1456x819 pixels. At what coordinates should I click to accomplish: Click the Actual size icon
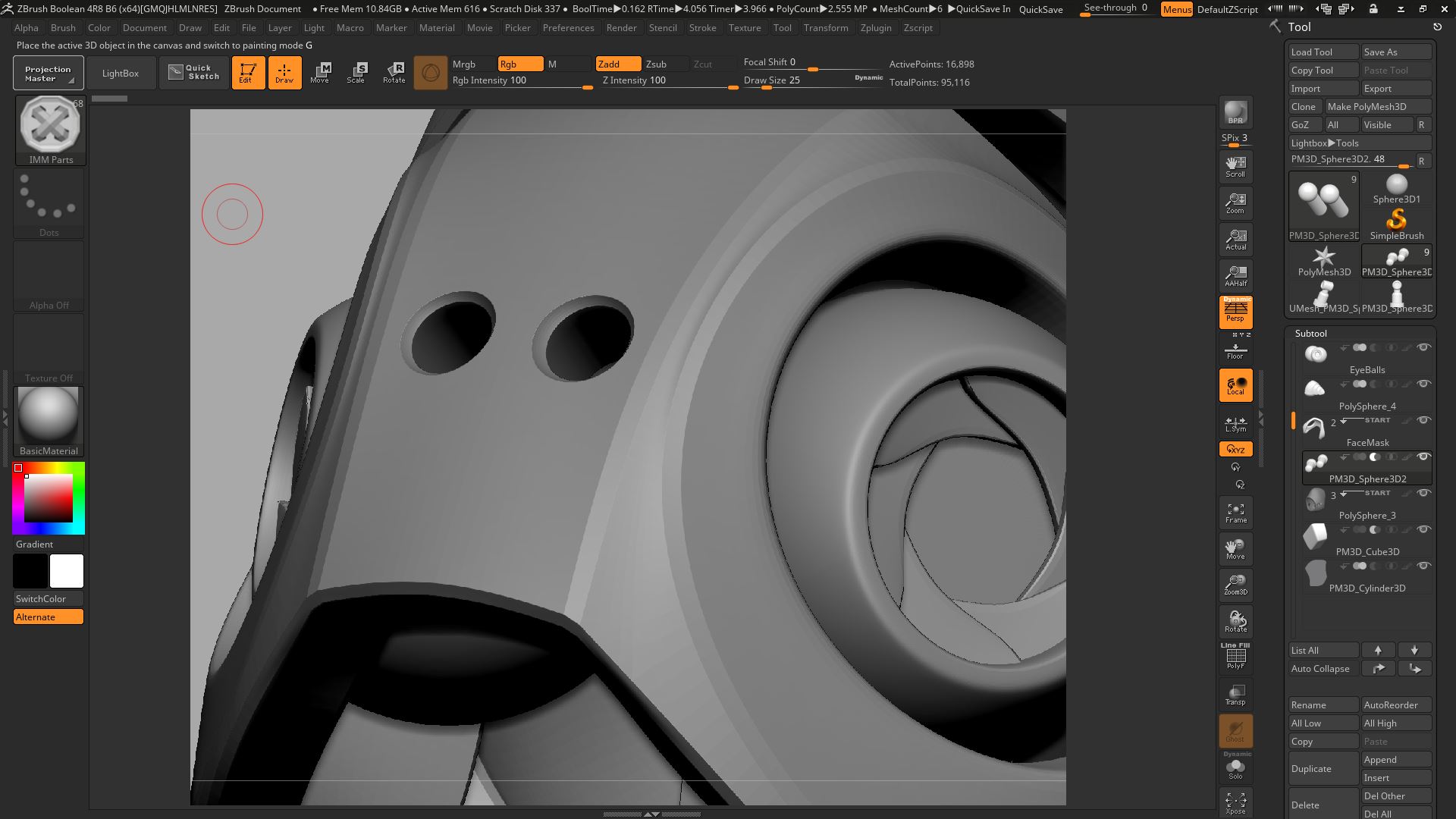[1235, 239]
